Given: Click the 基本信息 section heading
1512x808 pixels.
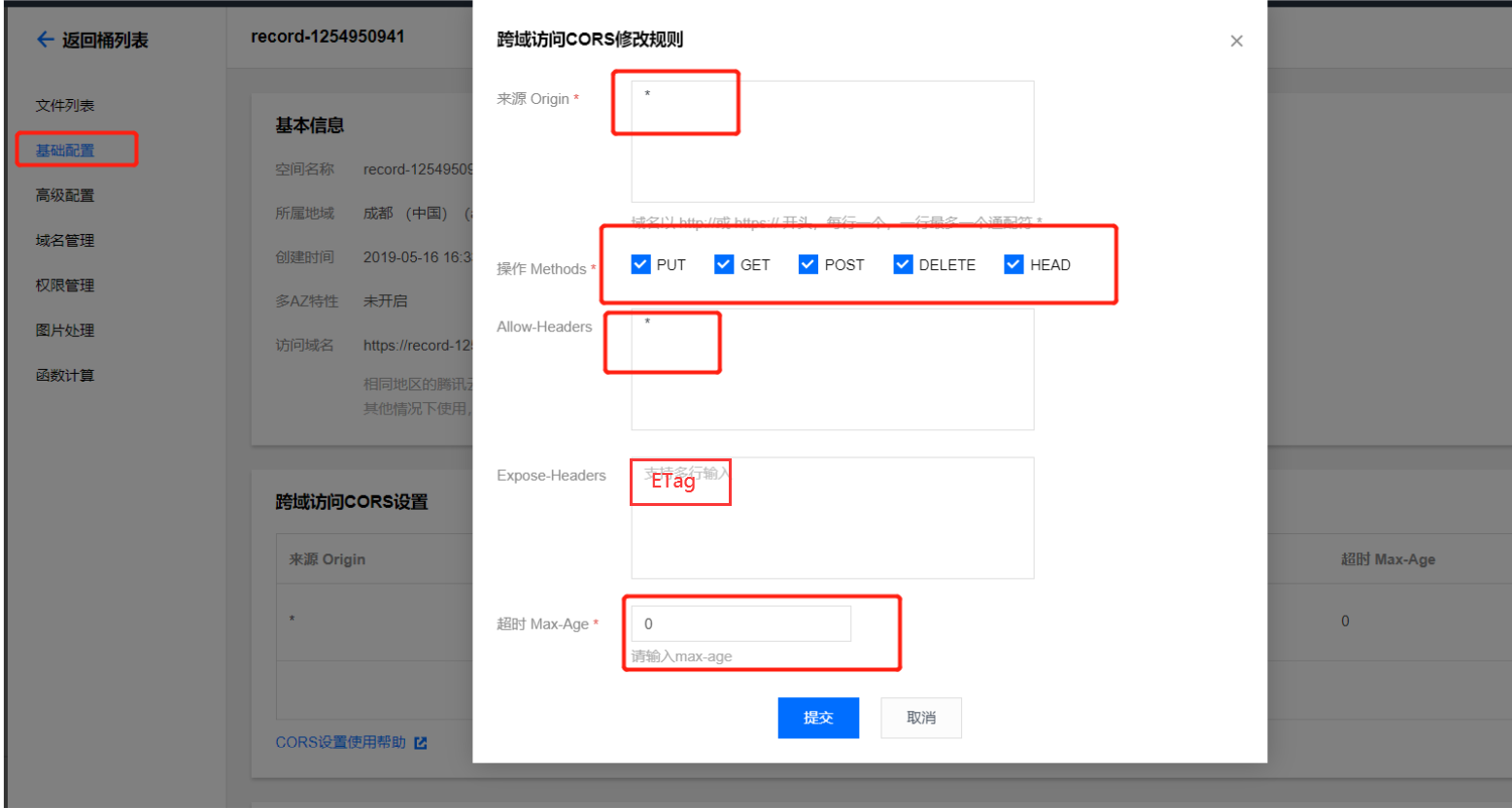Looking at the screenshot, I should 310,125.
